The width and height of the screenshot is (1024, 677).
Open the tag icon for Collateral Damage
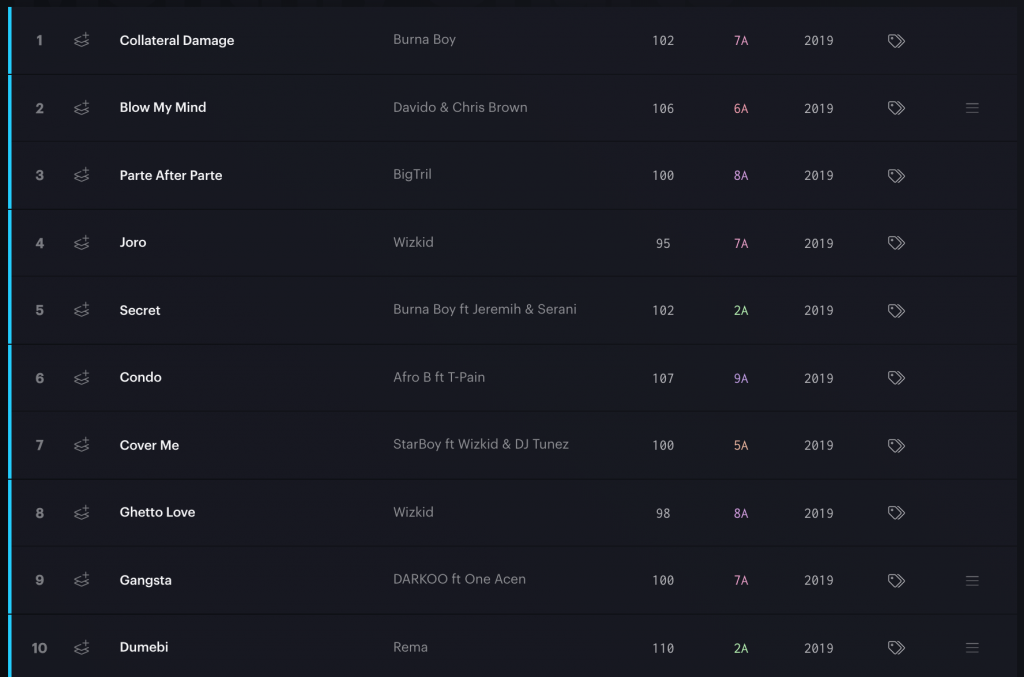click(896, 41)
